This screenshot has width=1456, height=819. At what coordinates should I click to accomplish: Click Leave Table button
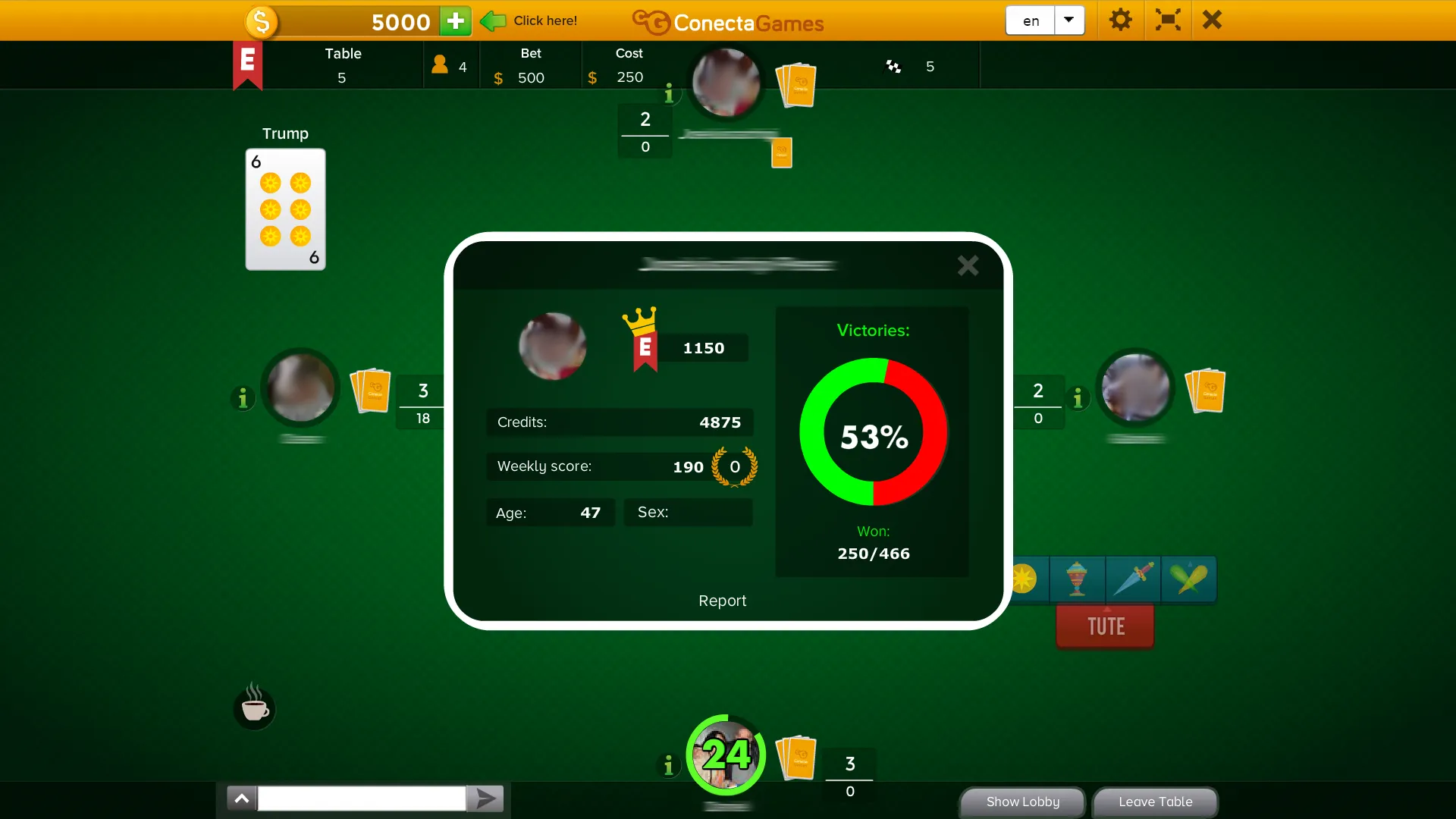coord(1154,801)
